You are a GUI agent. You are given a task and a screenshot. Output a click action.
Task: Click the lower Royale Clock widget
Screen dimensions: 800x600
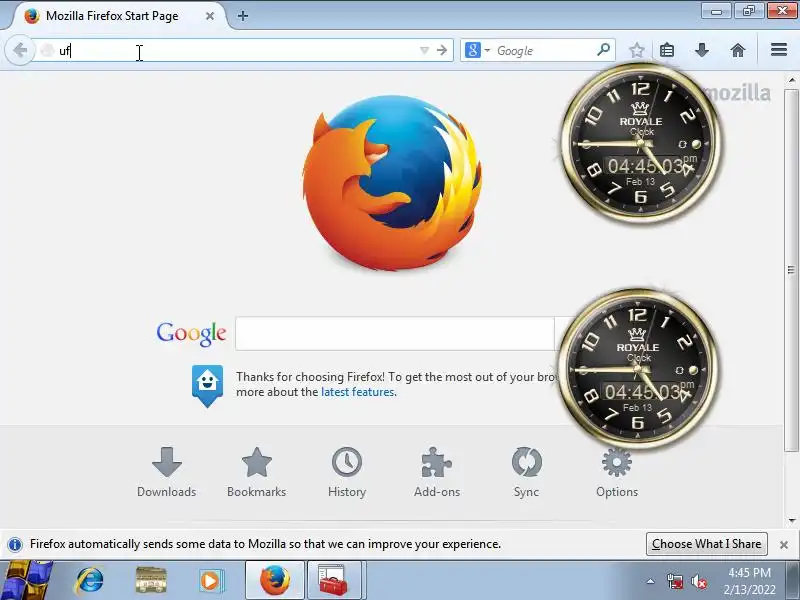point(638,369)
